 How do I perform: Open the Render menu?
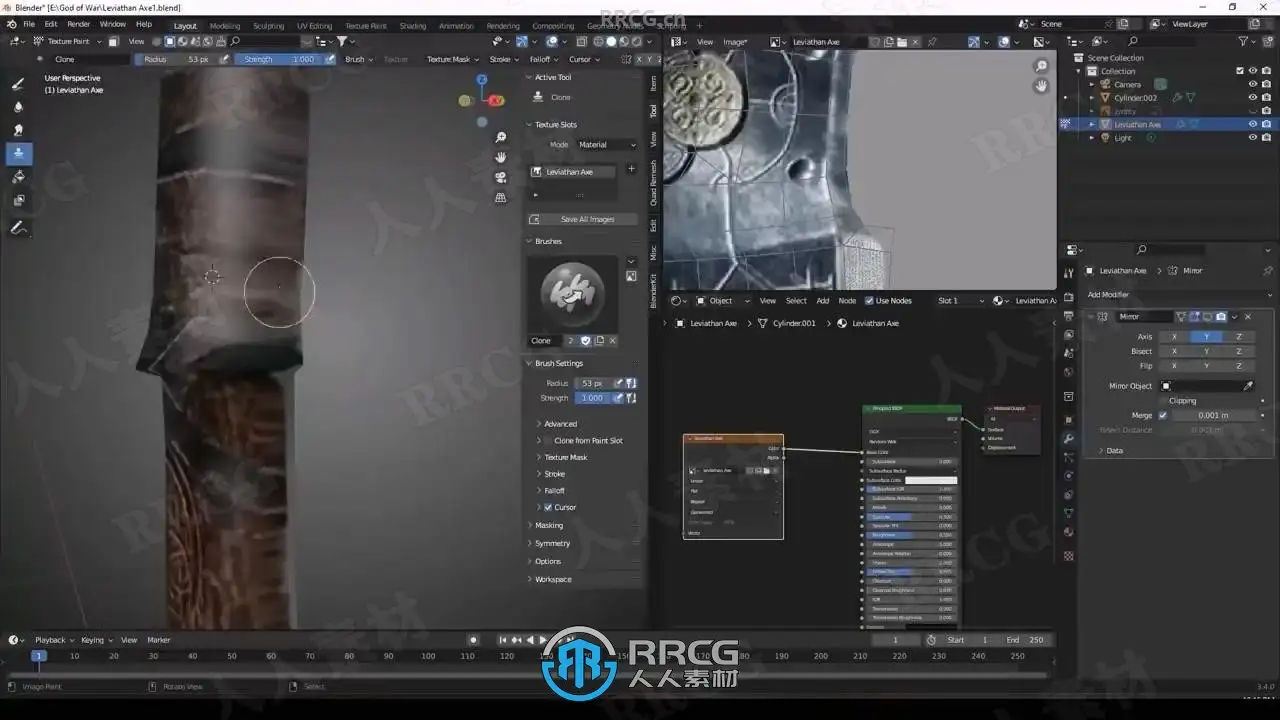pyautogui.click(x=78, y=24)
